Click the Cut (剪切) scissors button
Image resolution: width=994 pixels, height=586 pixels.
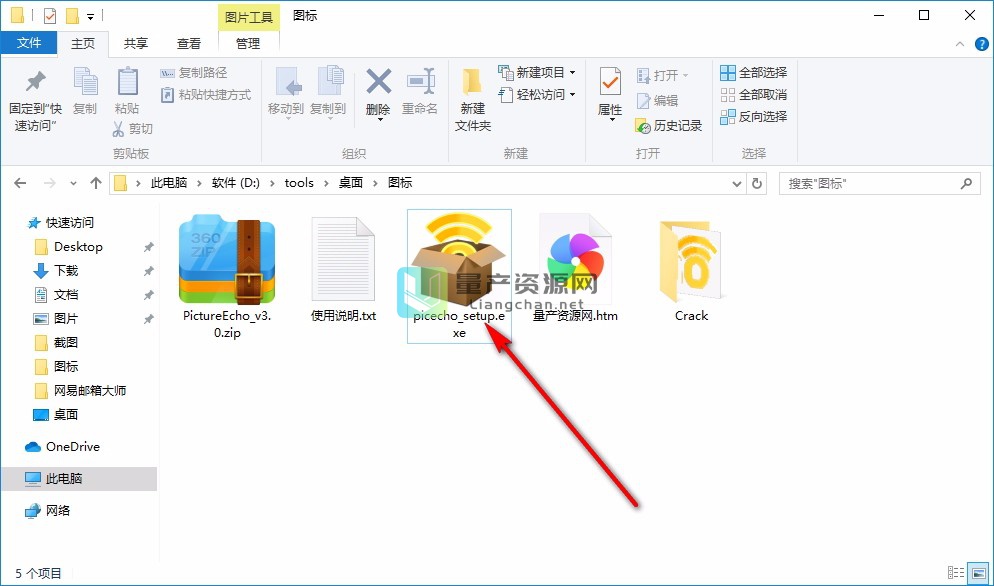pos(133,129)
